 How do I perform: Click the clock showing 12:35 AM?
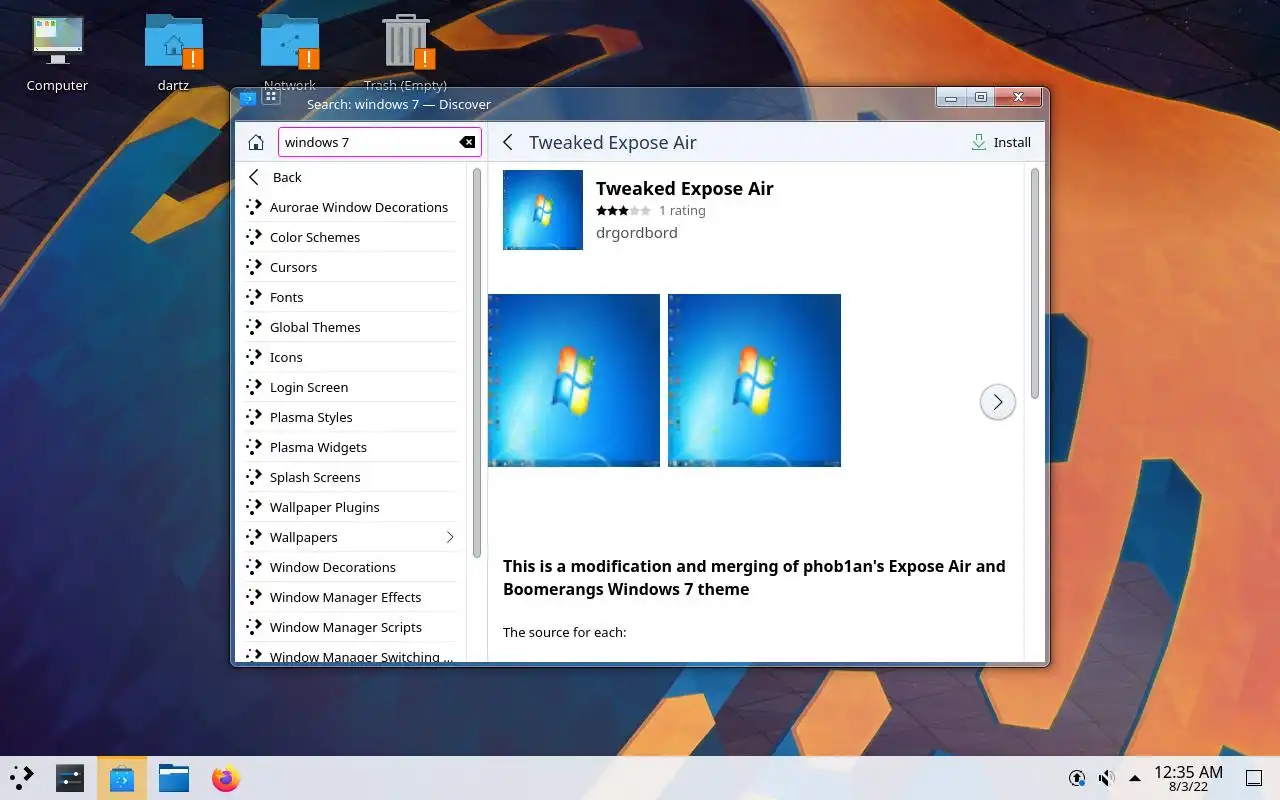coord(1188,778)
